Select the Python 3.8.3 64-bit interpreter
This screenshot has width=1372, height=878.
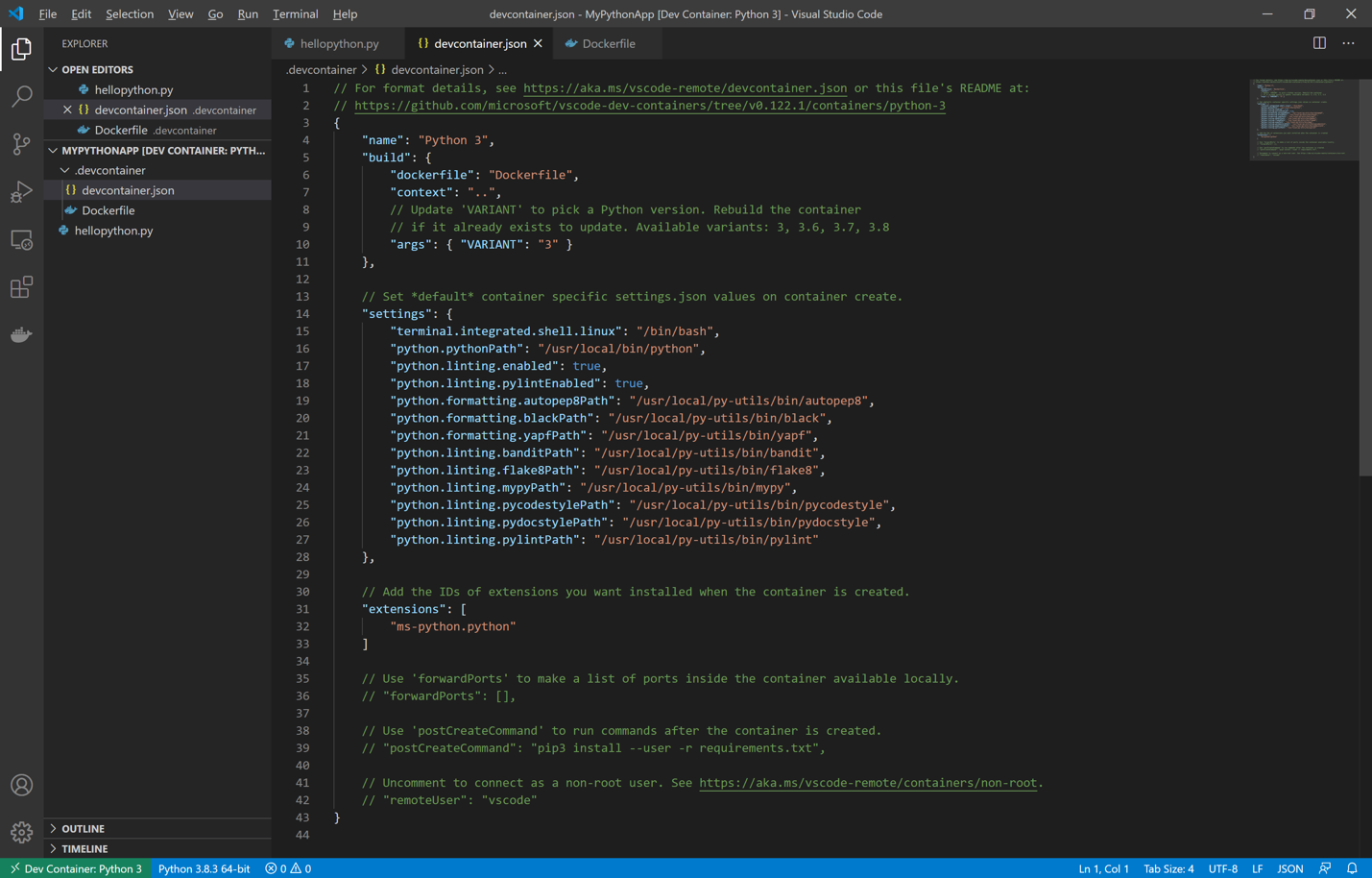click(x=204, y=867)
